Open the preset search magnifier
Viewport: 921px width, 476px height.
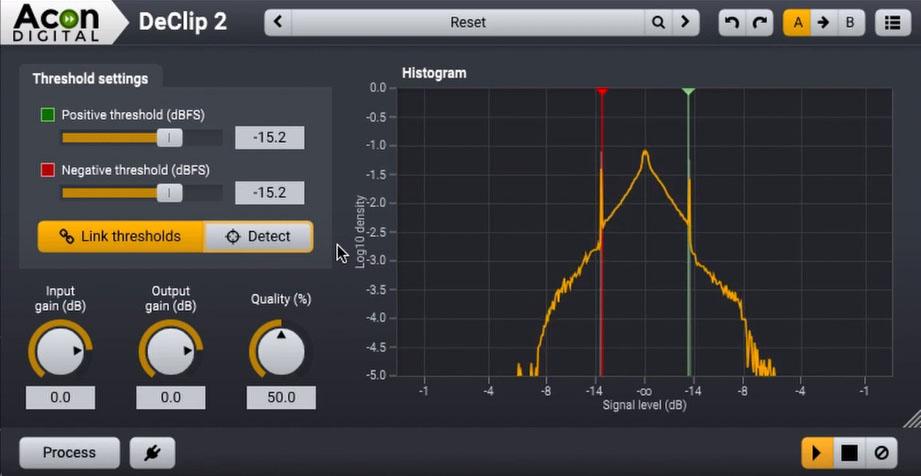coord(658,22)
